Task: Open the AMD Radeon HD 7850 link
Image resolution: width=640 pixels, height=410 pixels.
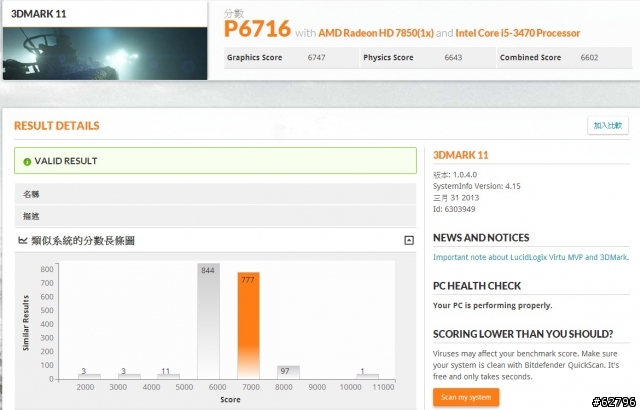Action: 376,33
